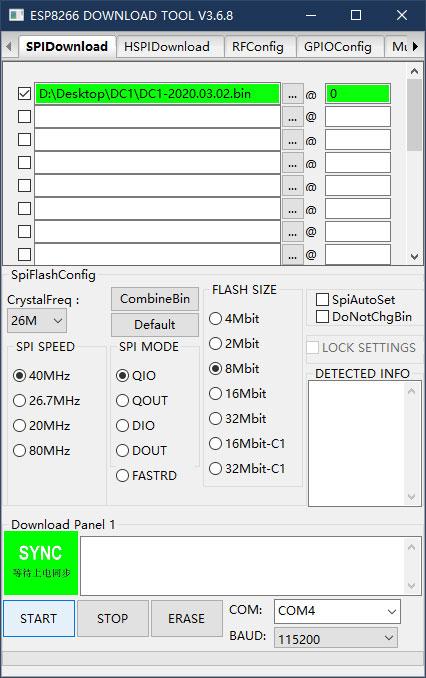426x678 pixels.
Task: Select DOUT SPI mode
Action: 122,451
